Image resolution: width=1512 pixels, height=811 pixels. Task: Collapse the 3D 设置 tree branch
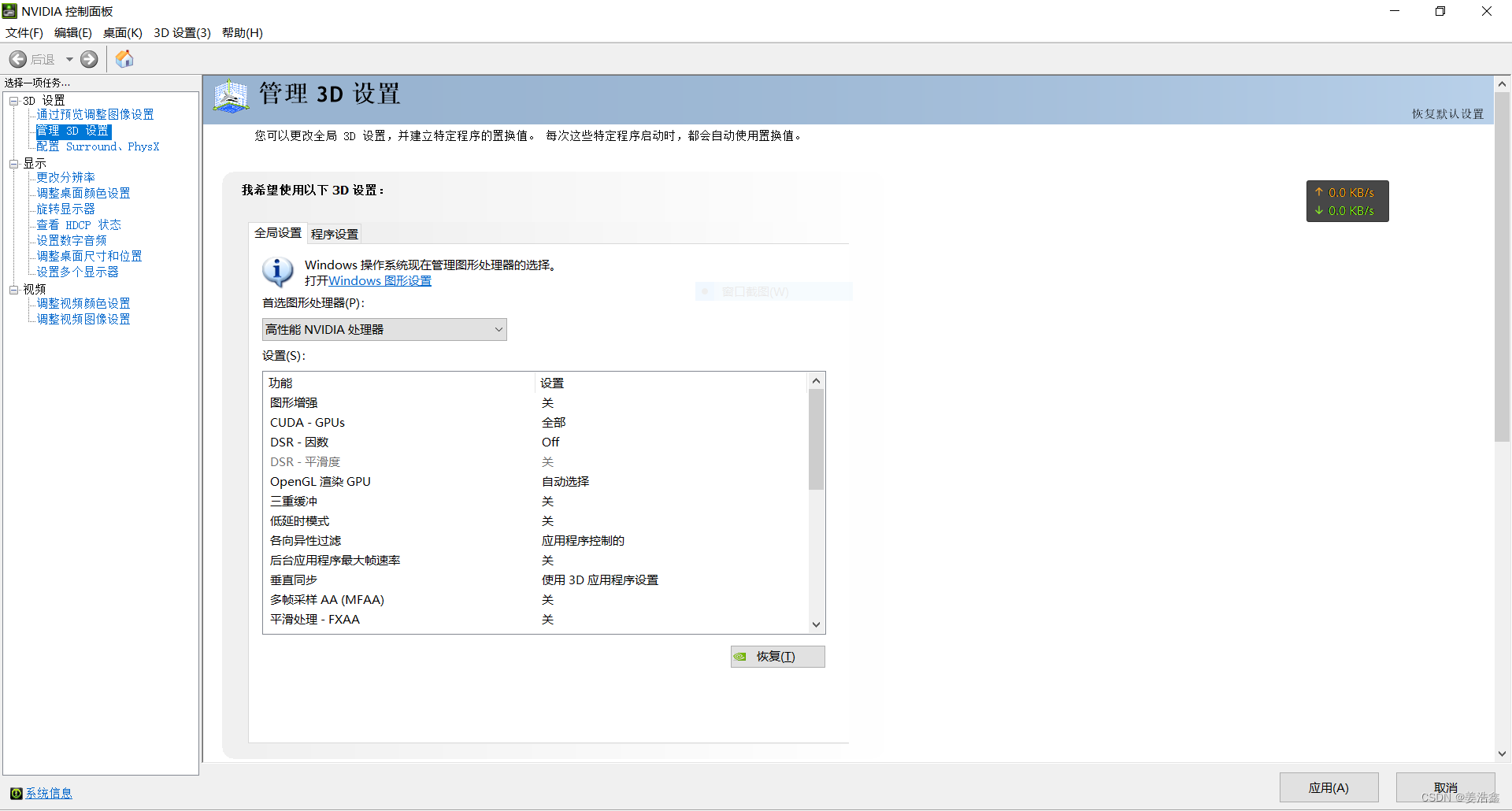13,100
